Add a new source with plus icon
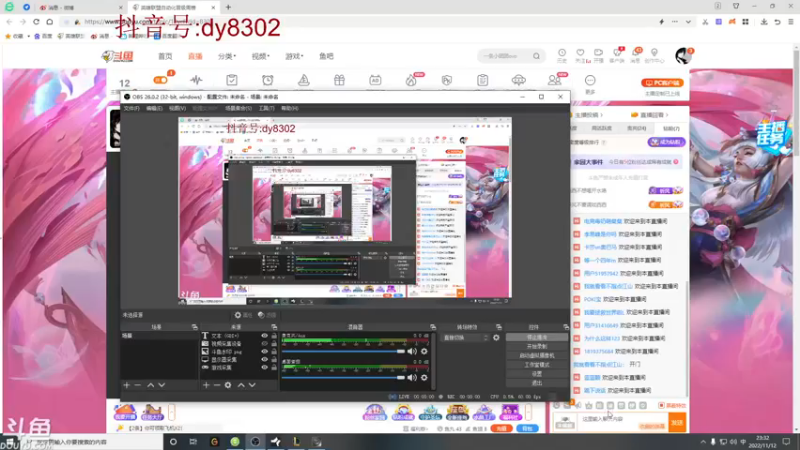The width and height of the screenshot is (800, 450). [206, 385]
